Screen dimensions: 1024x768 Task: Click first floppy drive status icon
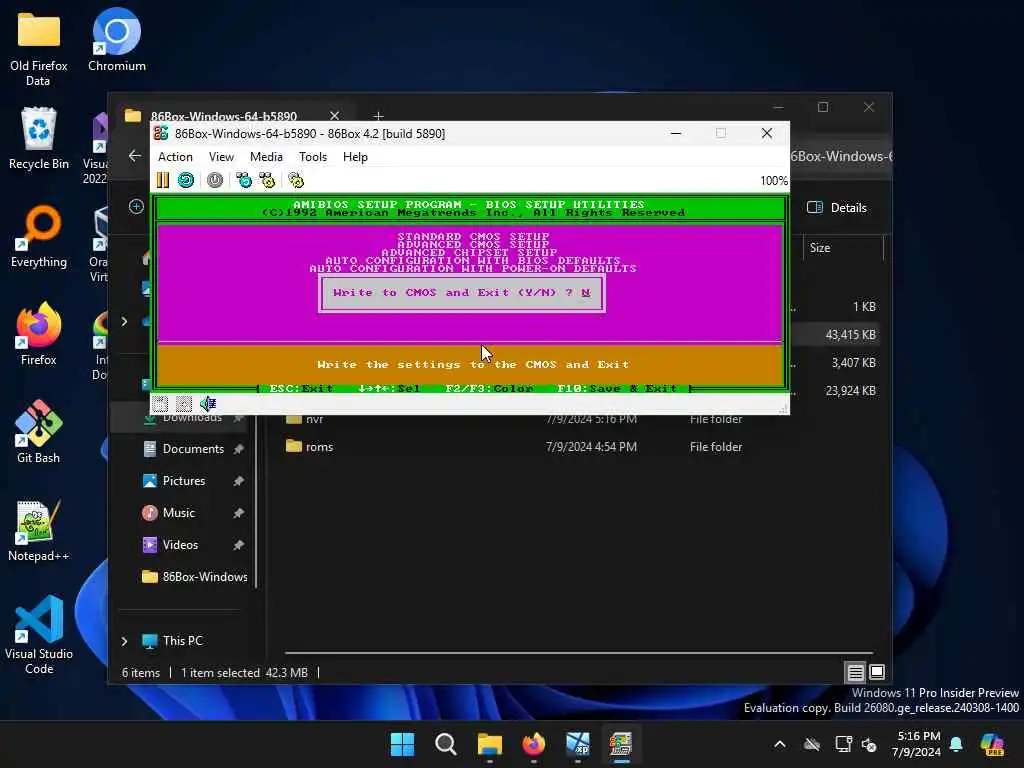tap(160, 404)
